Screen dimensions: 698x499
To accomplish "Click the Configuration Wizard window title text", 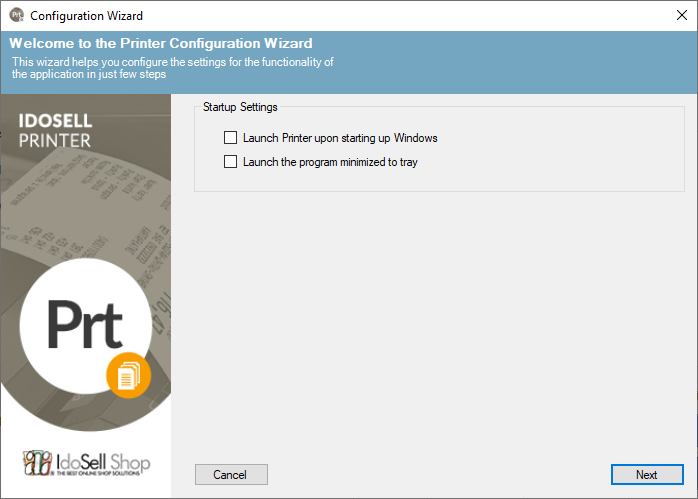I will (86, 16).
